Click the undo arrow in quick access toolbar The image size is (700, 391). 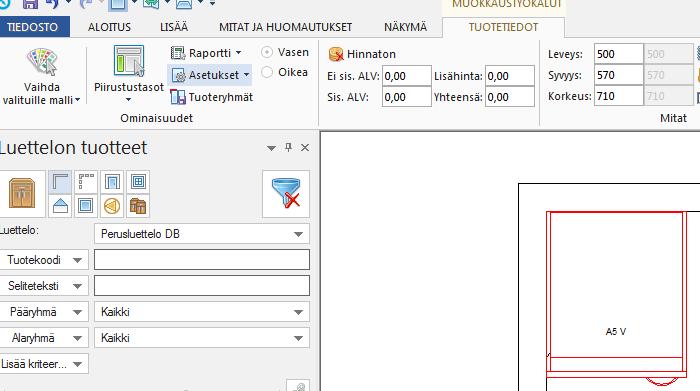(52, 4)
